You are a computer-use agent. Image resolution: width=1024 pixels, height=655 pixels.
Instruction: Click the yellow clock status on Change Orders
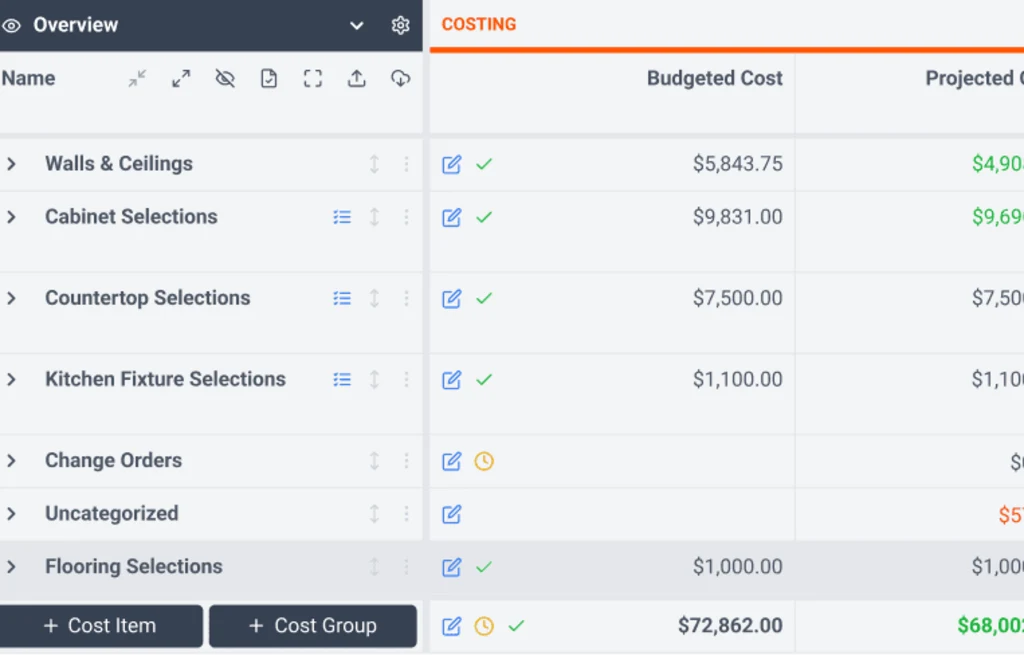pos(484,461)
